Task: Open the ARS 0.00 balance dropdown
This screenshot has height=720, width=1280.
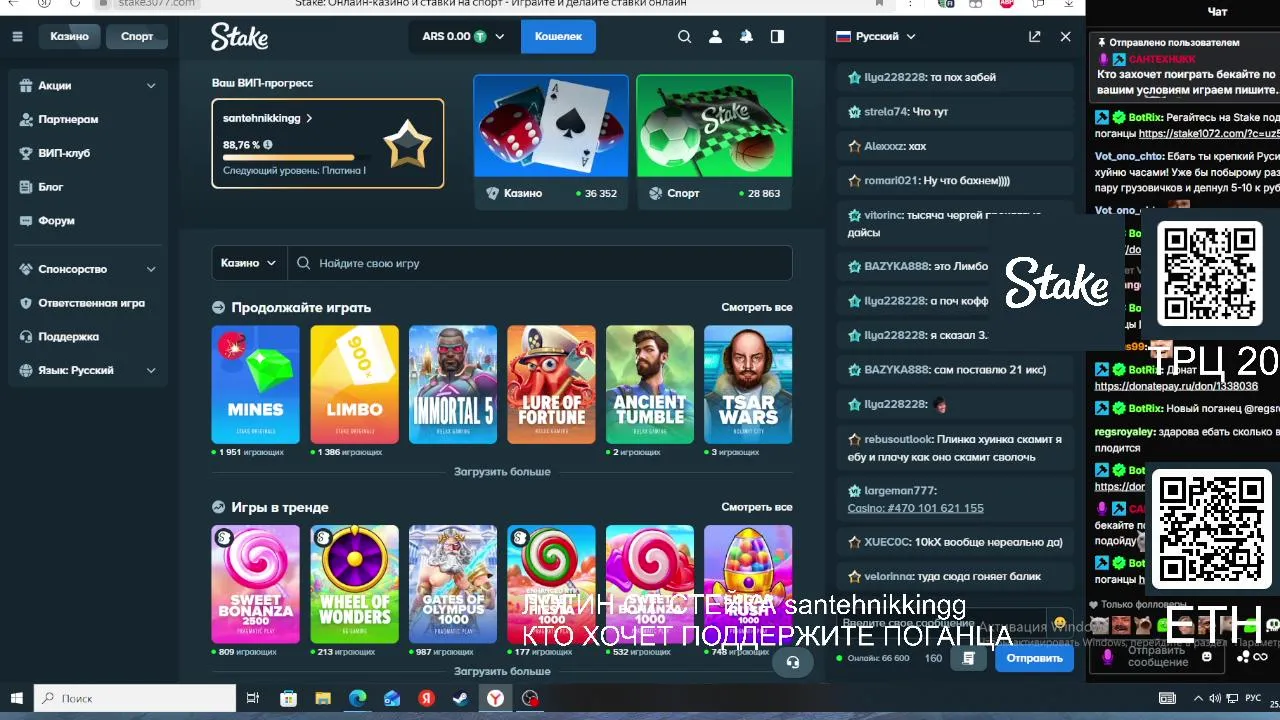Action: pyautogui.click(x=463, y=36)
